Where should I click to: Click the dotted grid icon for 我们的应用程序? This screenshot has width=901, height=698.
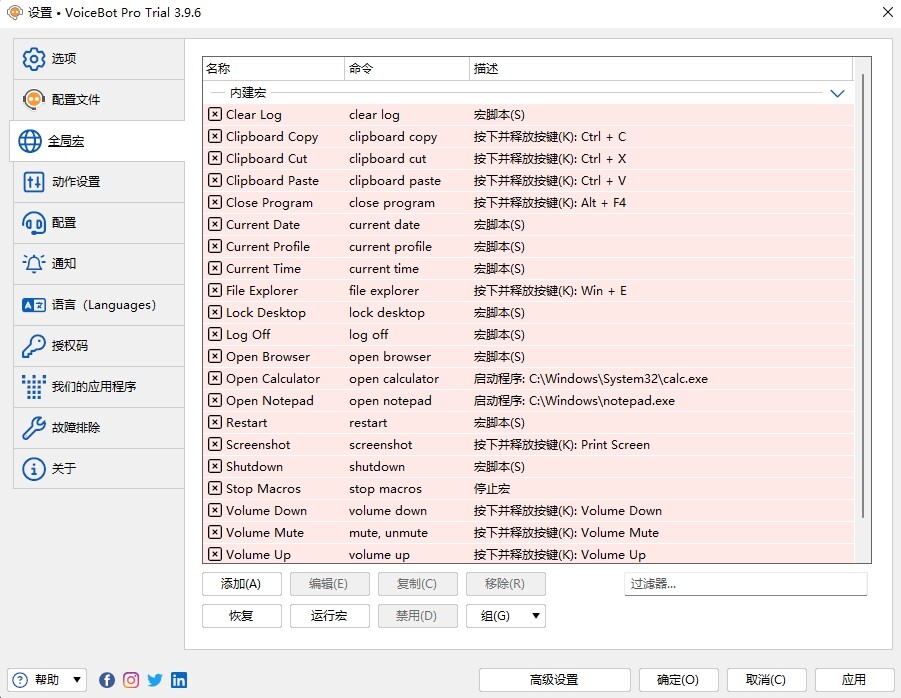click(x=33, y=387)
